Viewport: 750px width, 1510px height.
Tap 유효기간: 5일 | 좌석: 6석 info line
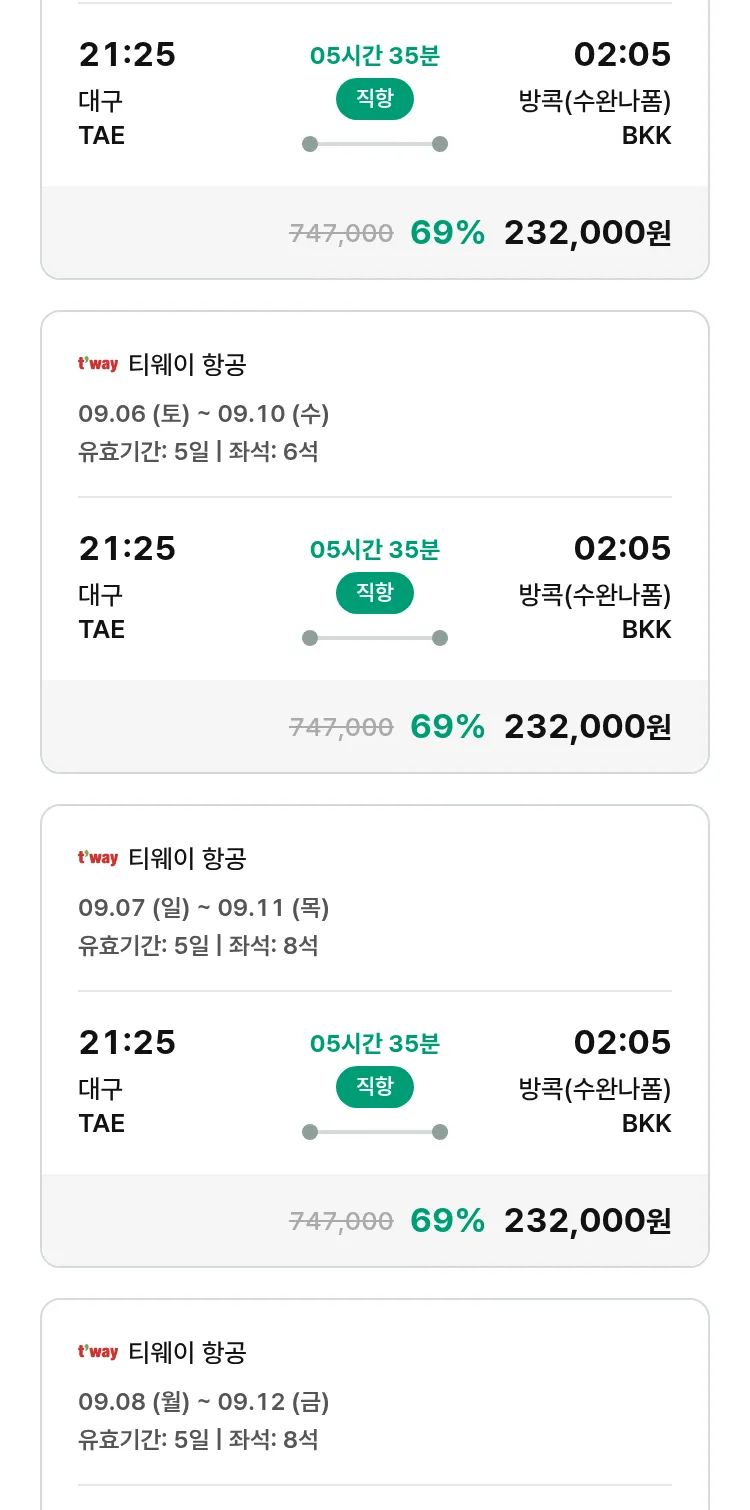pyautogui.click(x=198, y=452)
